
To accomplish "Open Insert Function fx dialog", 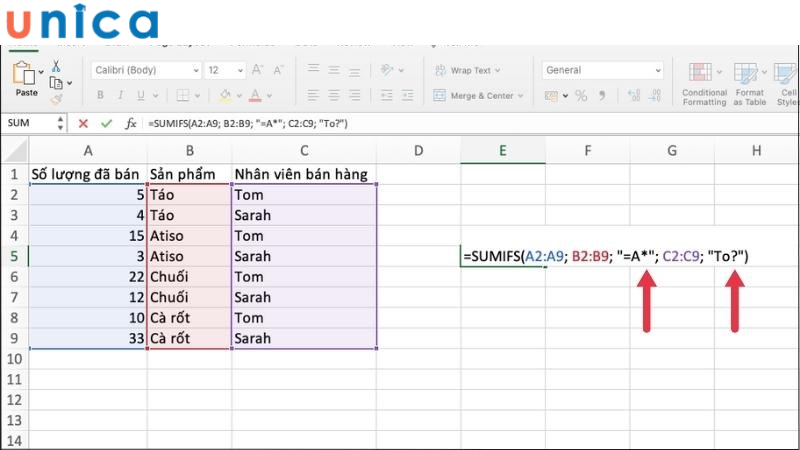I will (x=131, y=123).
